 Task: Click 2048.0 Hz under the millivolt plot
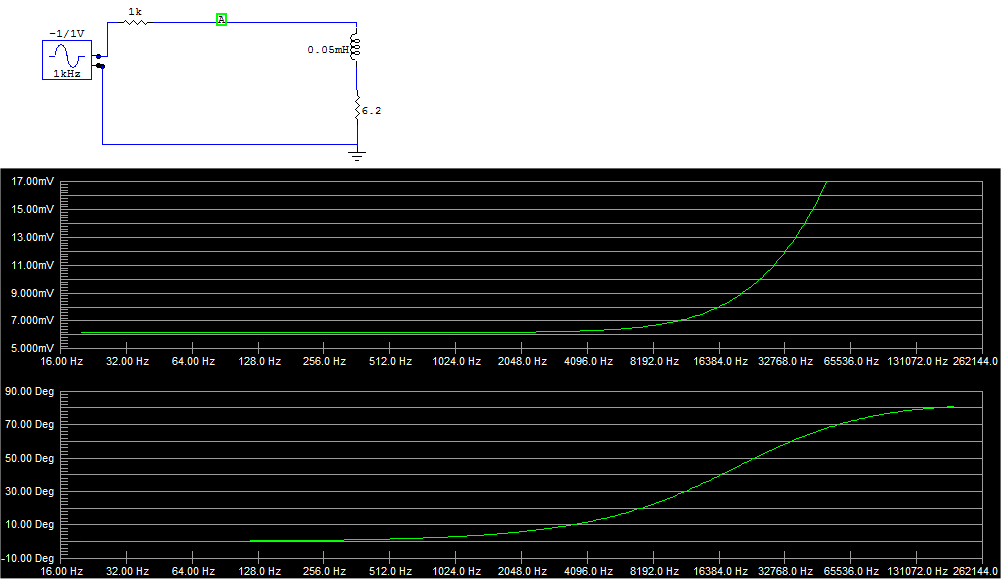click(522, 361)
